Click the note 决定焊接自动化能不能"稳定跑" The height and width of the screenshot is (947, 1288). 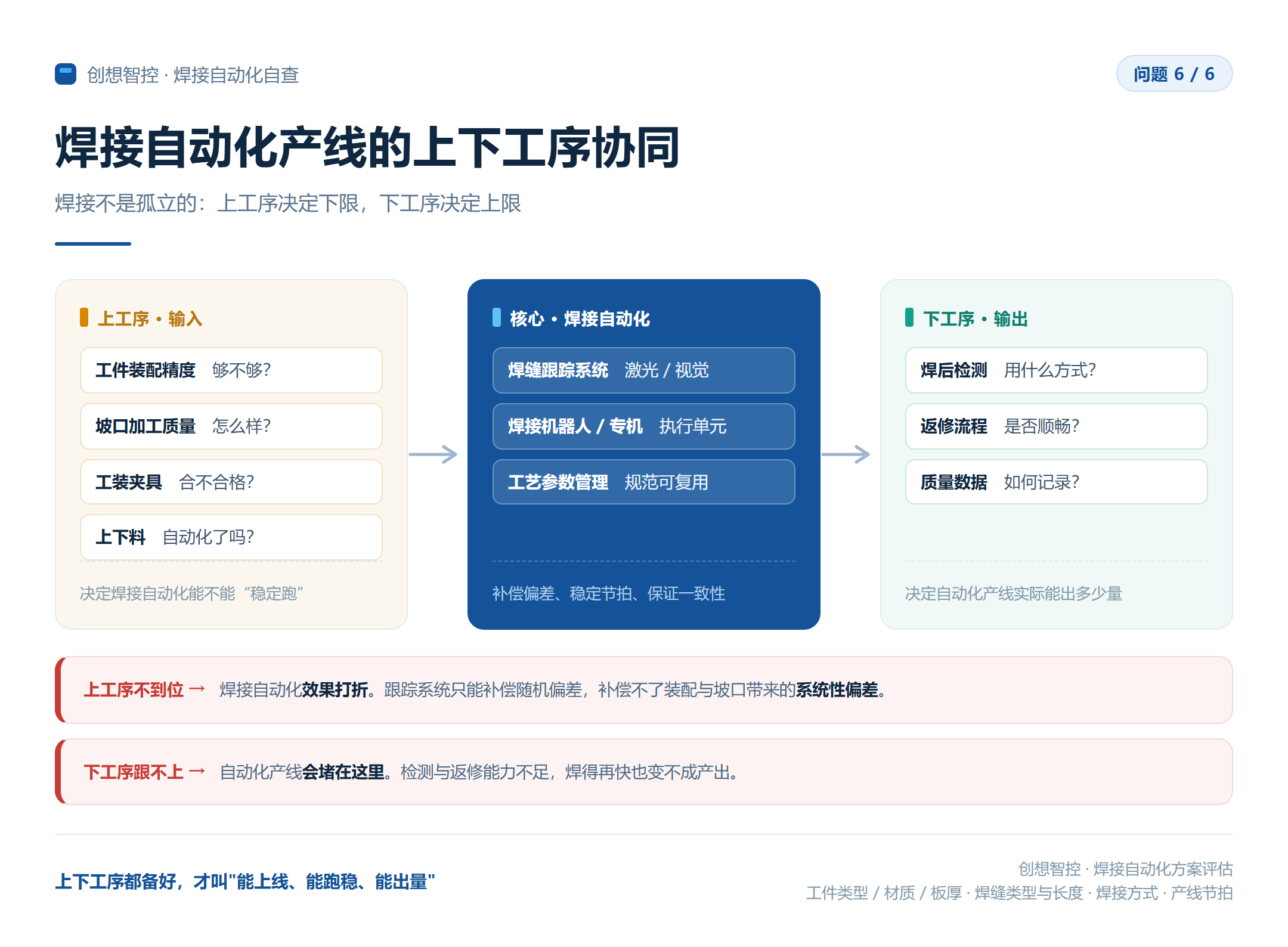(x=191, y=593)
